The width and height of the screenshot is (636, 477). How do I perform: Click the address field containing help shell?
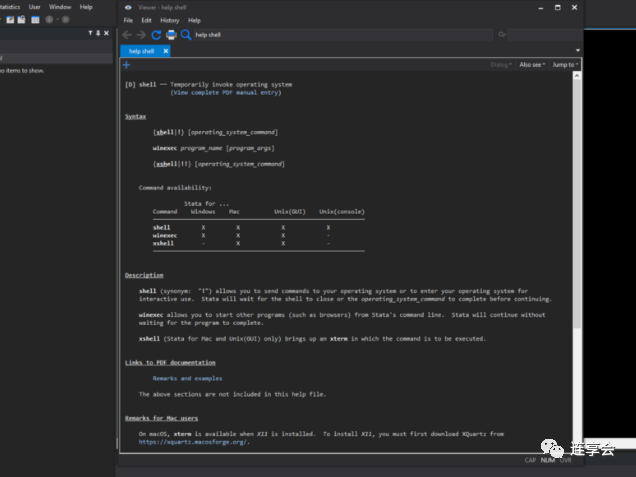[x=343, y=35]
